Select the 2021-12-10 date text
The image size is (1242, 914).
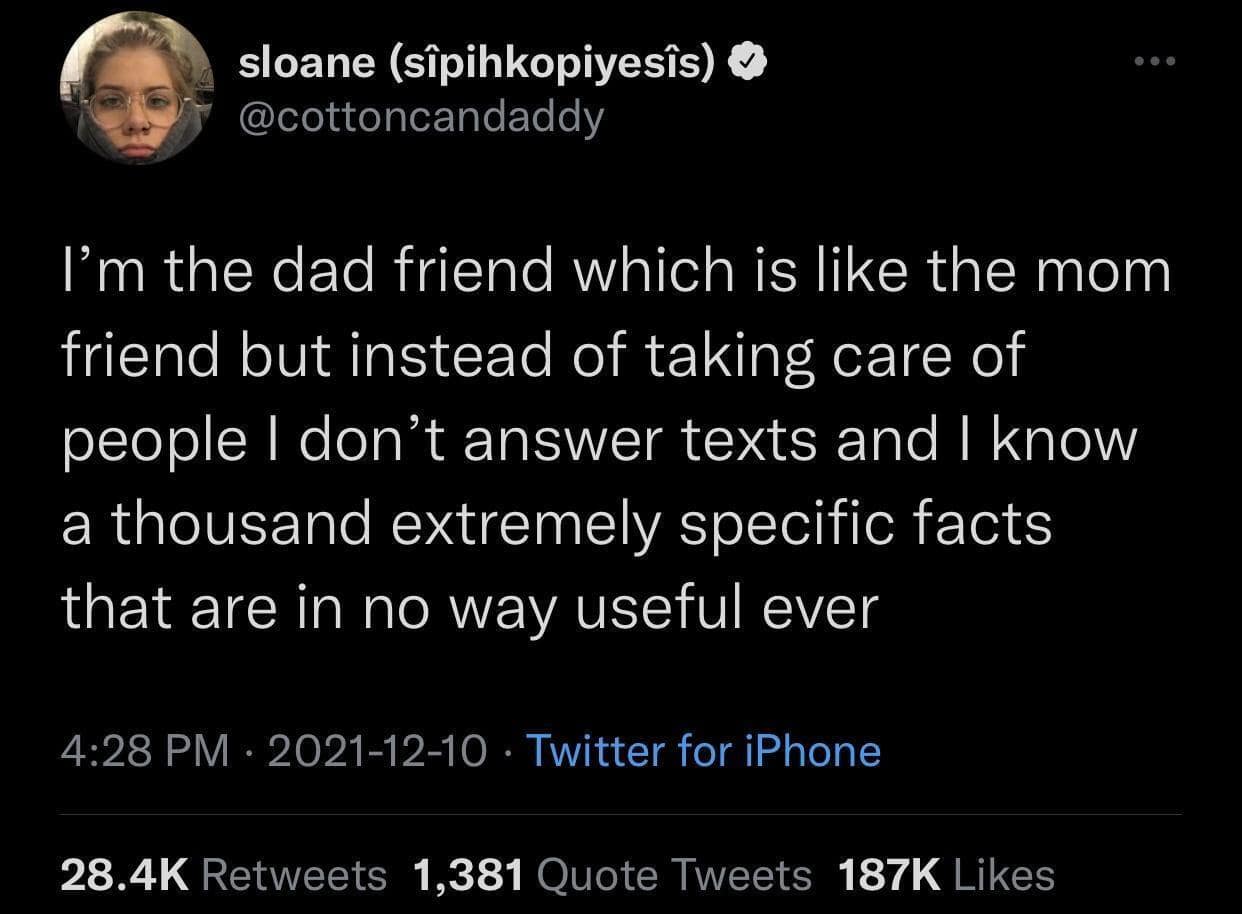click(x=379, y=751)
